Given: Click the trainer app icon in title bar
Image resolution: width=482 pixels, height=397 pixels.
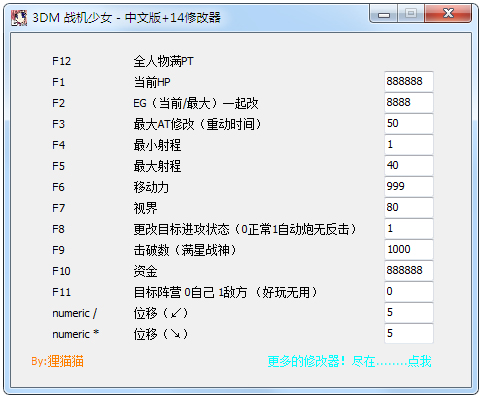Looking at the screenshot, I should [19, 18].
